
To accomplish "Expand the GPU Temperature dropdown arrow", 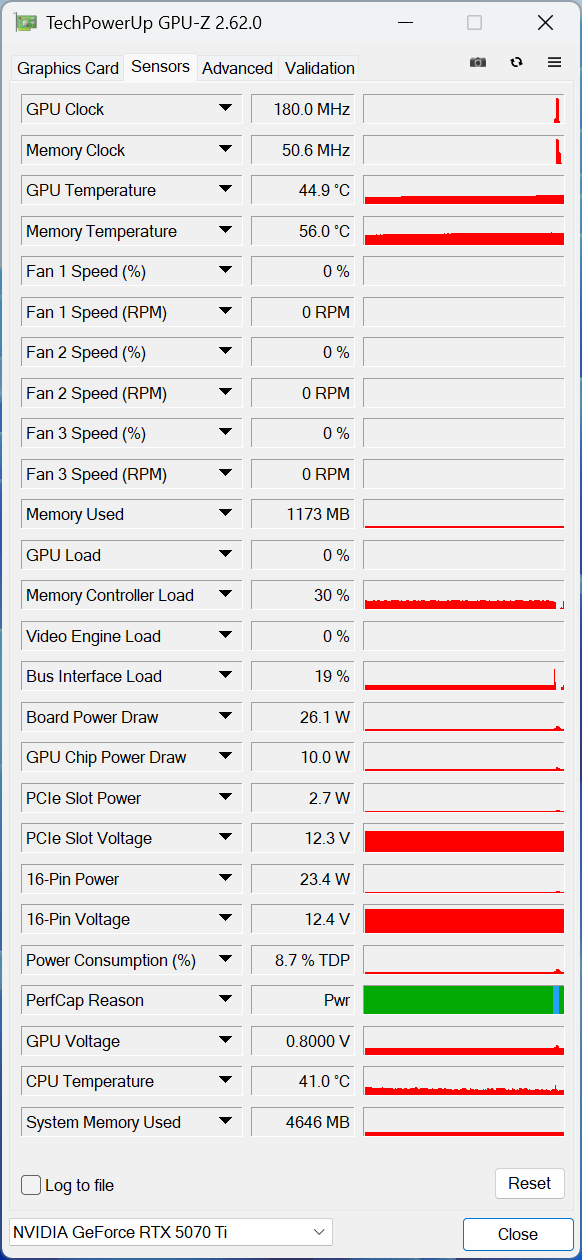I will [x=225, y=190].
